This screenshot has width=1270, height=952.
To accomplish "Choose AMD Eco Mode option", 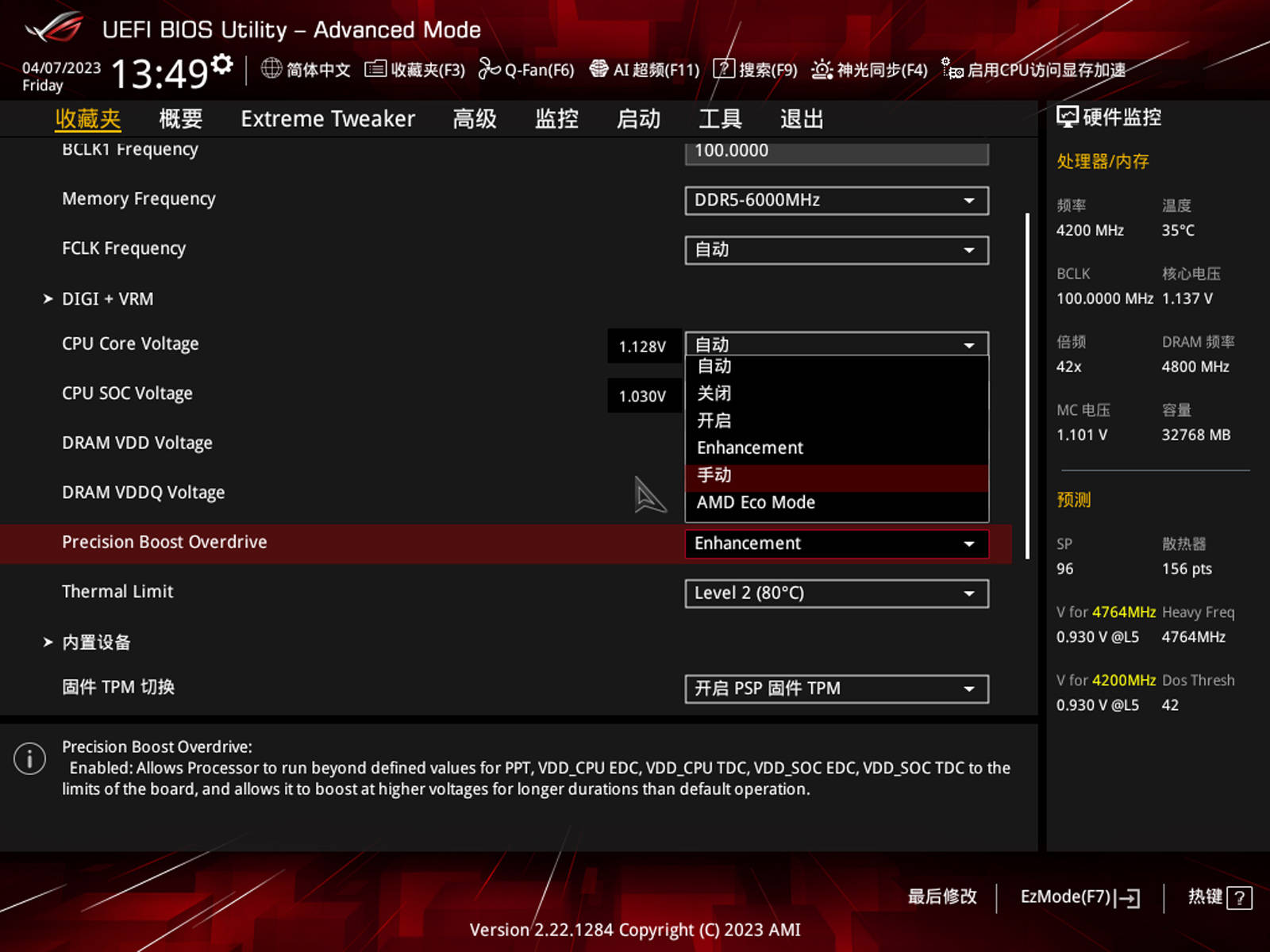I will pyautogui.click(x=837, y=503).
